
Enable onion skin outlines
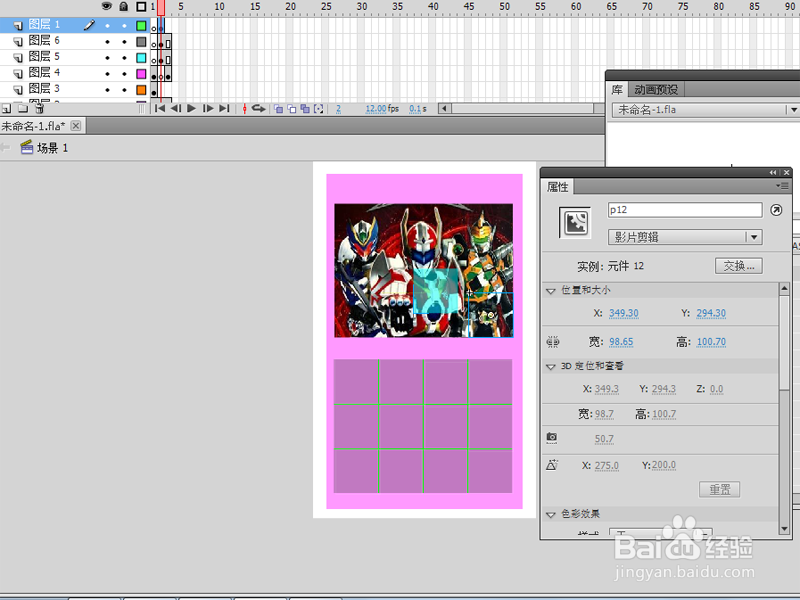point(292,109)
